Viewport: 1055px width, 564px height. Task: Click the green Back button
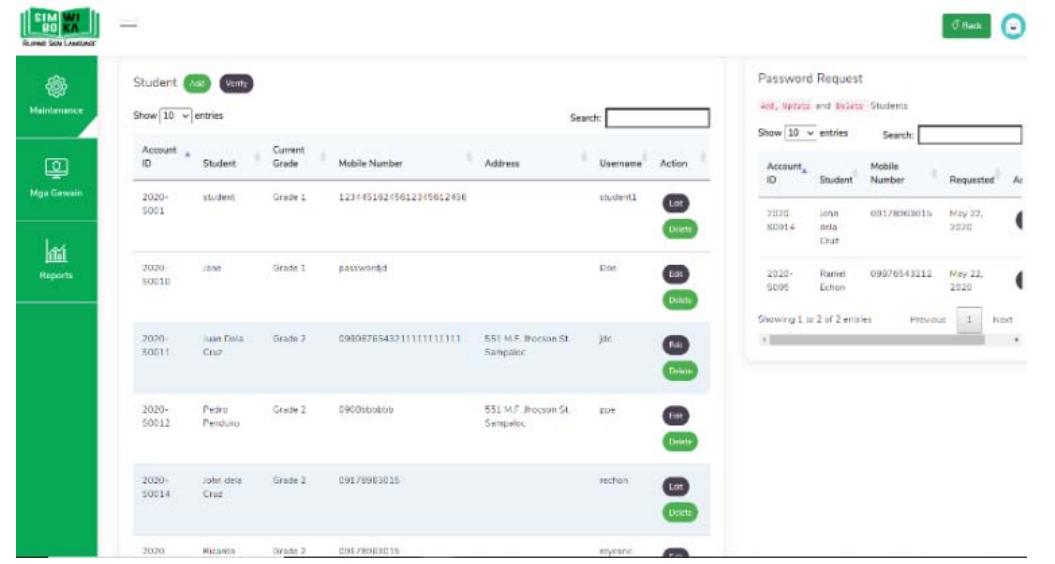click(x=966, y=26)
